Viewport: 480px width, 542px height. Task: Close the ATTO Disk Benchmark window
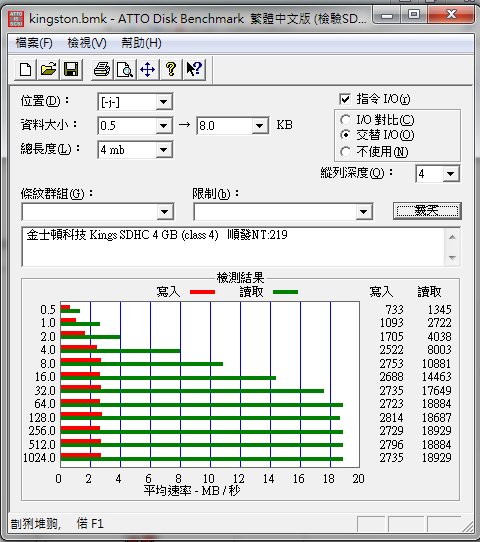coord(451,15)
